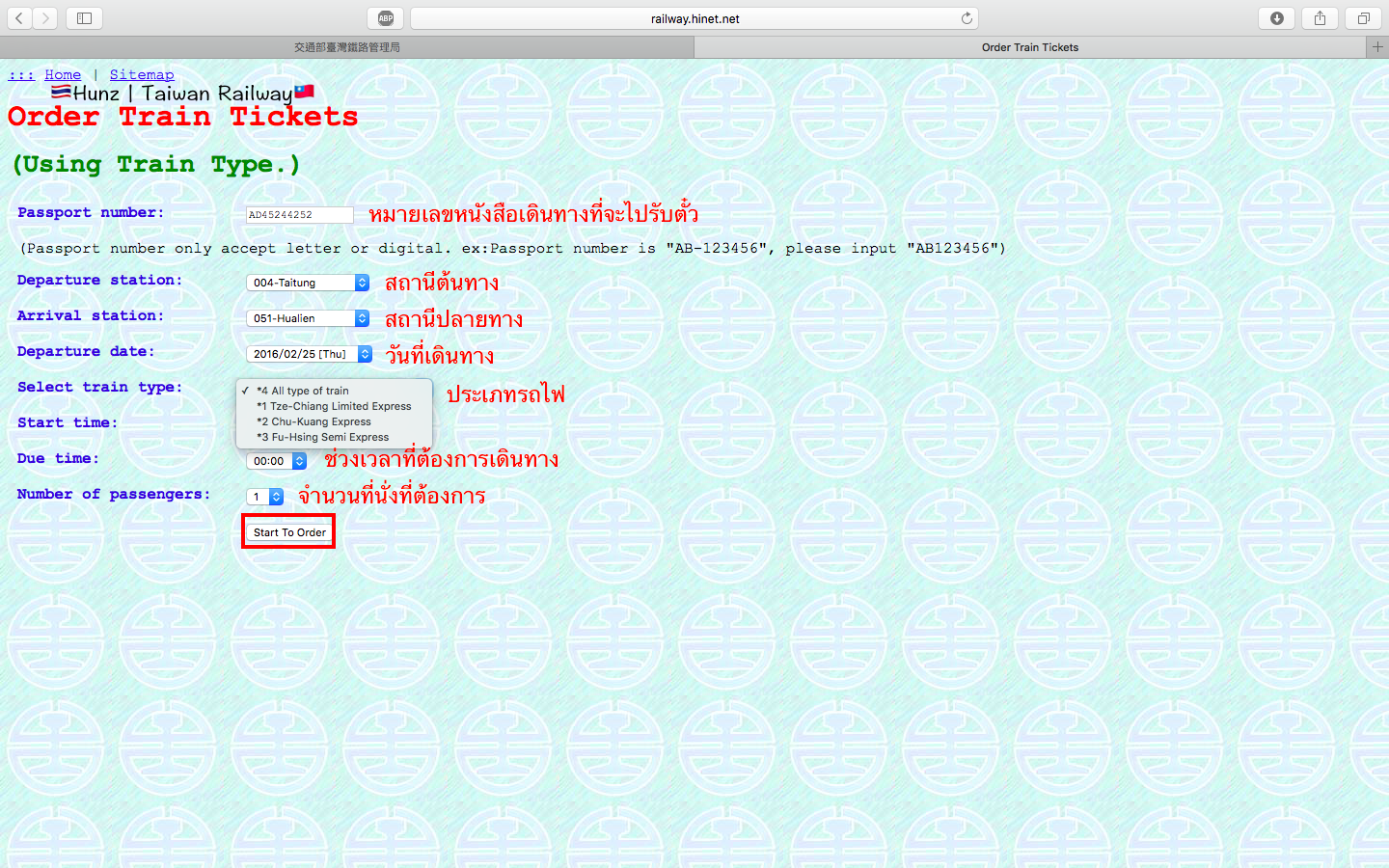Click the Thai note 'จำนวนที่นั่งที่ต้องการ'
The width and height of the screenshot is (1389, 868).
coord(392,496)
